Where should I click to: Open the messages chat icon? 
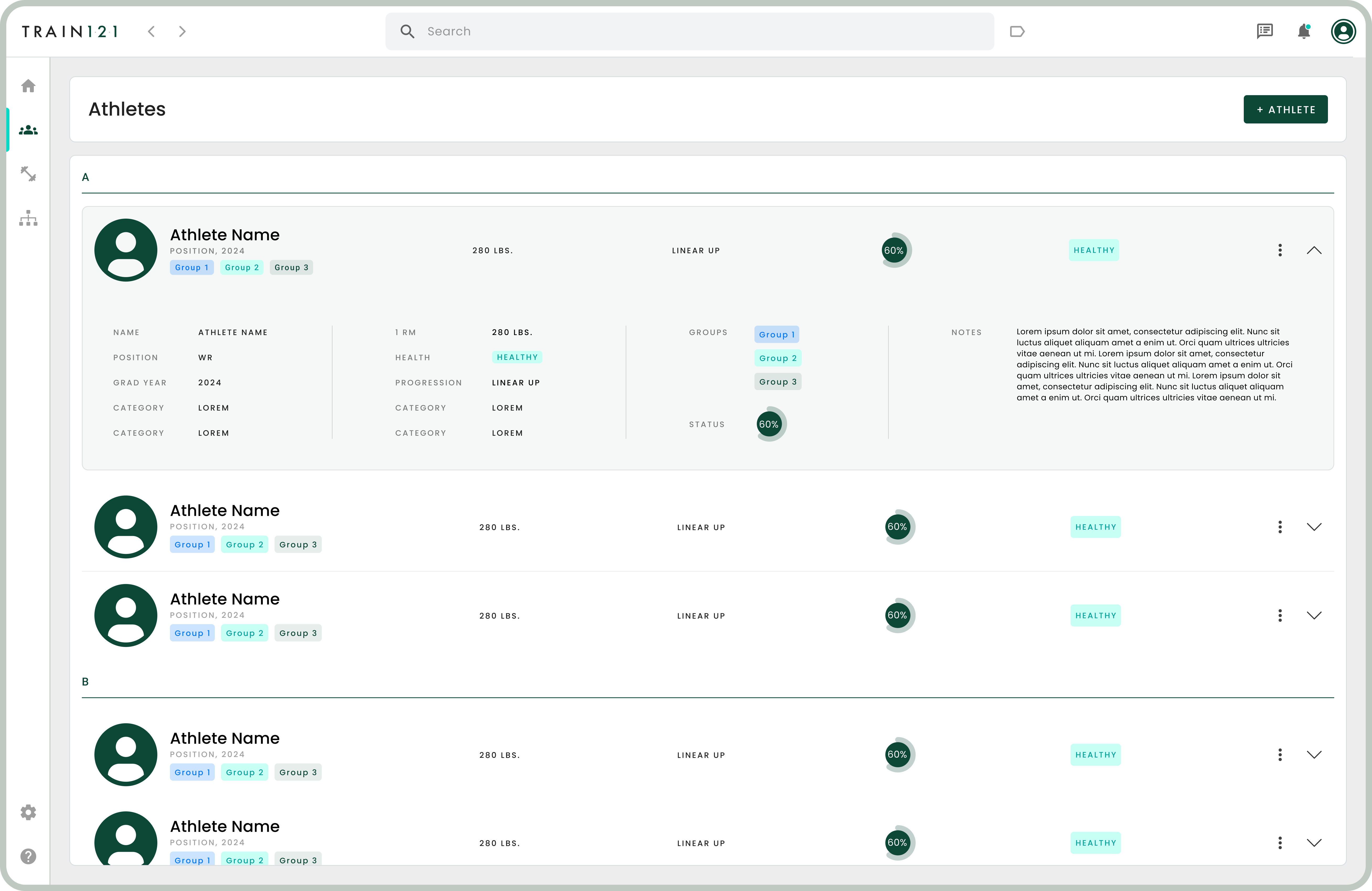(x=1265, y=31)
